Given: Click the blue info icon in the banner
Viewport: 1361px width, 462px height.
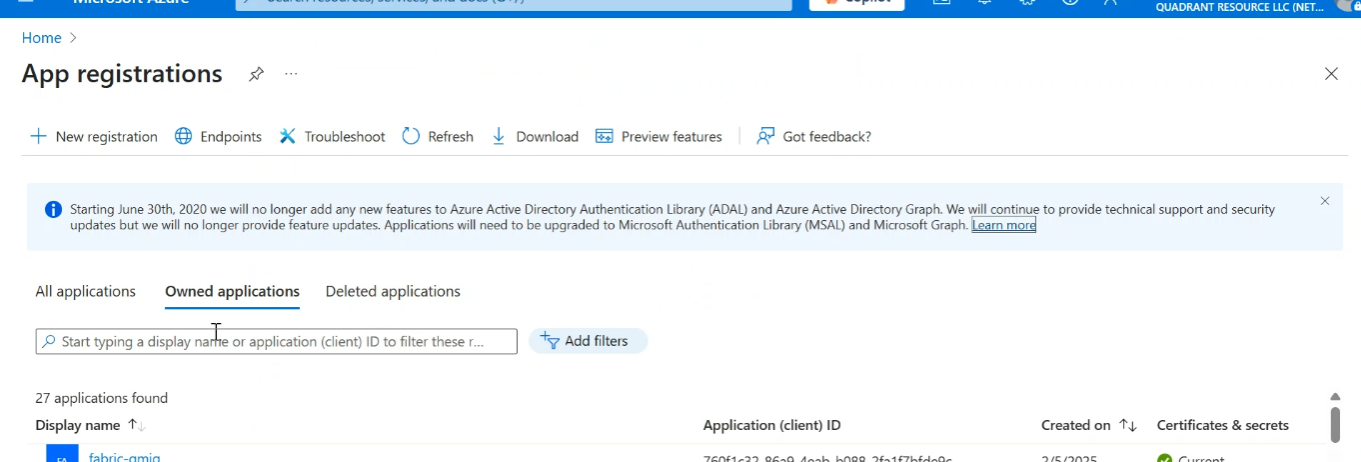Looking at the screenshot, I should pyautogui.click(x=53, y=210).
